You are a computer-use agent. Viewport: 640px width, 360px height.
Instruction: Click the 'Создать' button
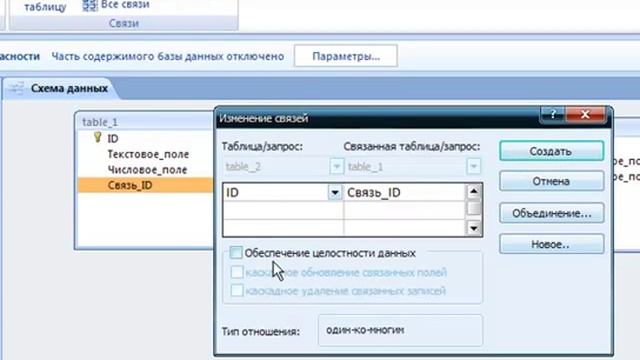click(x=551, y=151)
